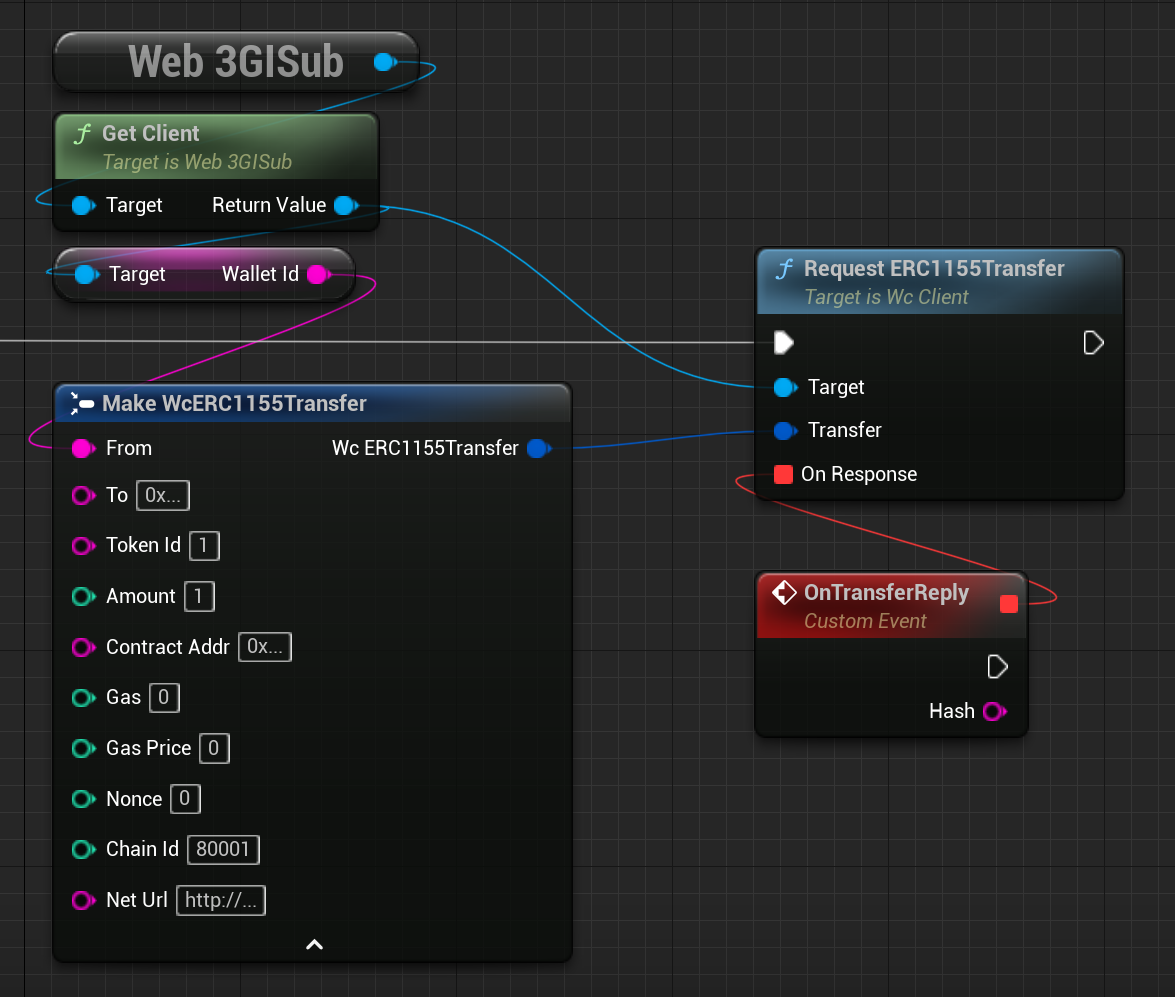1175x997 pixels.
Task: Click the Wc ERC1155Transfer output pin
Action: pyautogui.click(x=538, y=448)
